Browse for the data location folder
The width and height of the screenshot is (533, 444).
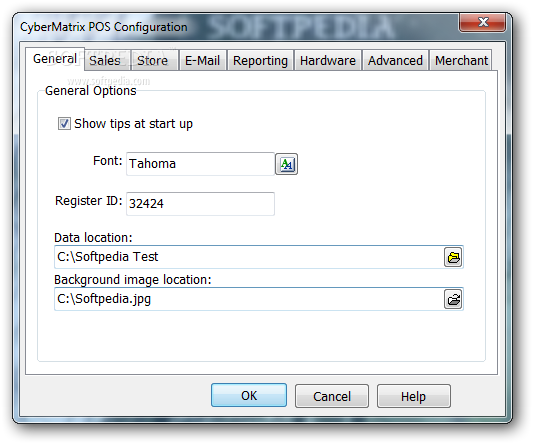(x=453, y=257)
